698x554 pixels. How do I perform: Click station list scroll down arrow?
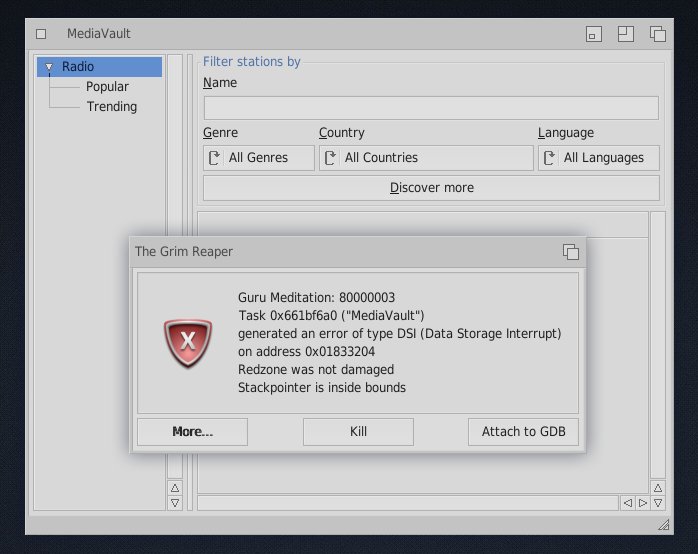(657, 503)
